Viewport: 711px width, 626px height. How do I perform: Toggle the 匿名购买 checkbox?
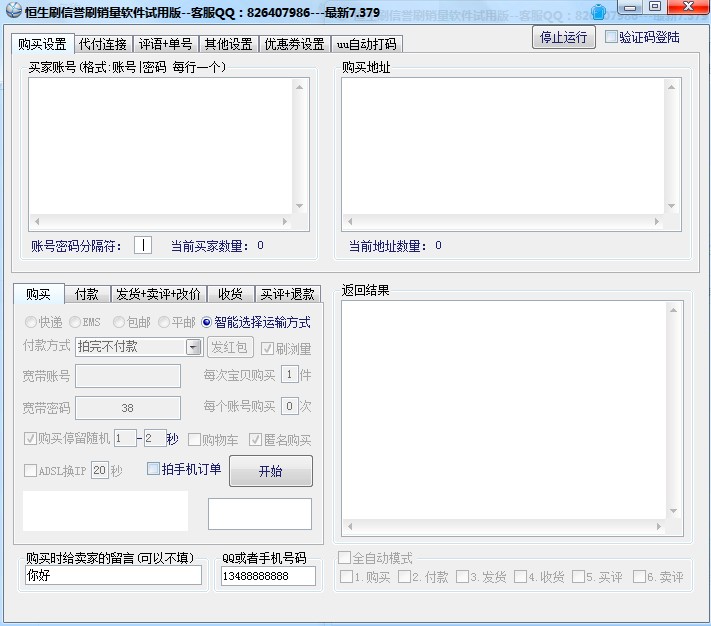pos(255,439)
